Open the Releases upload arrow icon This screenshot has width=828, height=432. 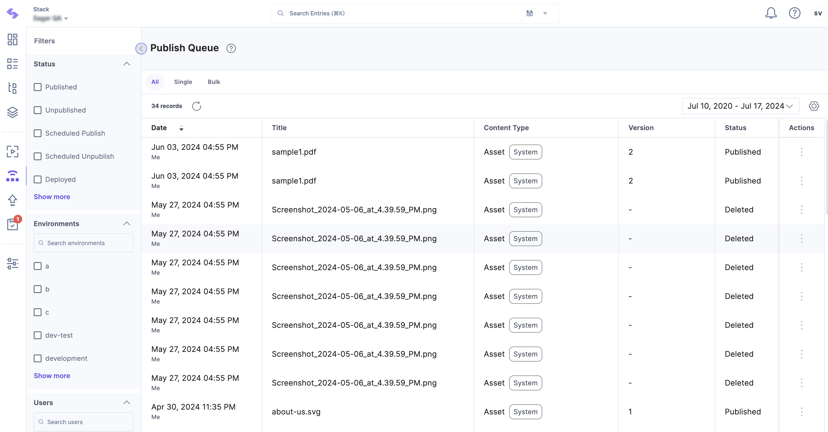tap(12, 200)
